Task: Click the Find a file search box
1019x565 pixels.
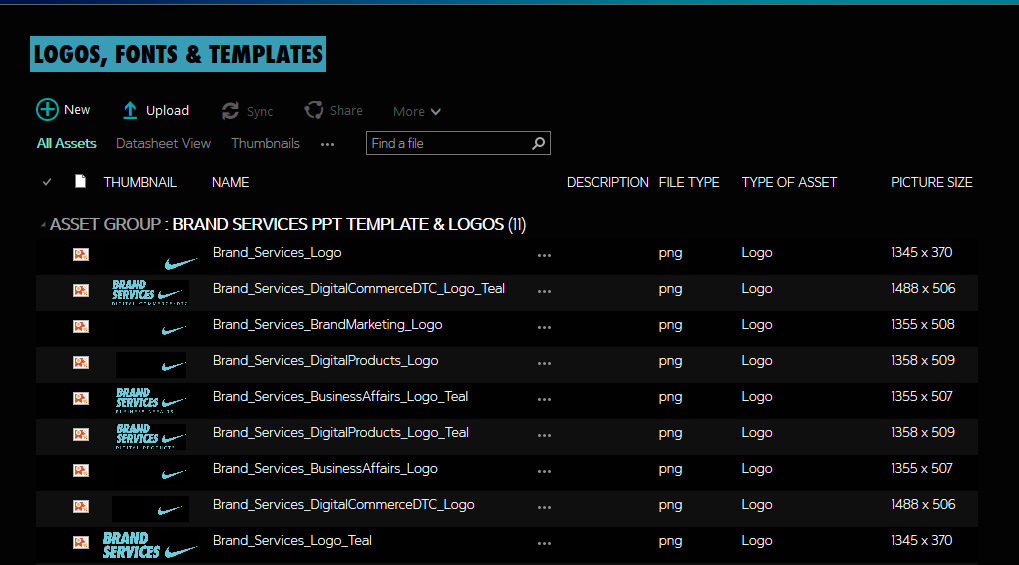Action: (x=458, y=143)
